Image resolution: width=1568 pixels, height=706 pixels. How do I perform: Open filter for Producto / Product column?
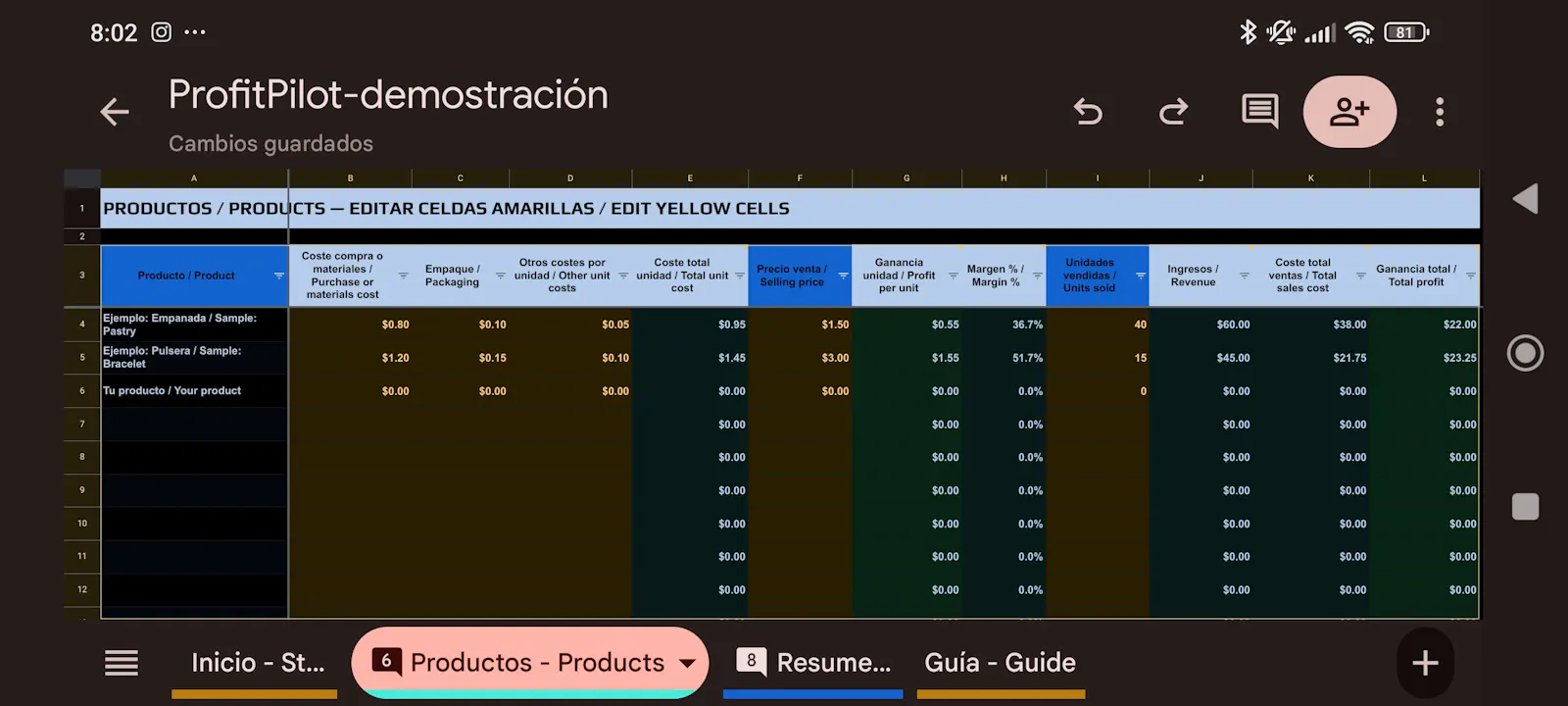278,276
